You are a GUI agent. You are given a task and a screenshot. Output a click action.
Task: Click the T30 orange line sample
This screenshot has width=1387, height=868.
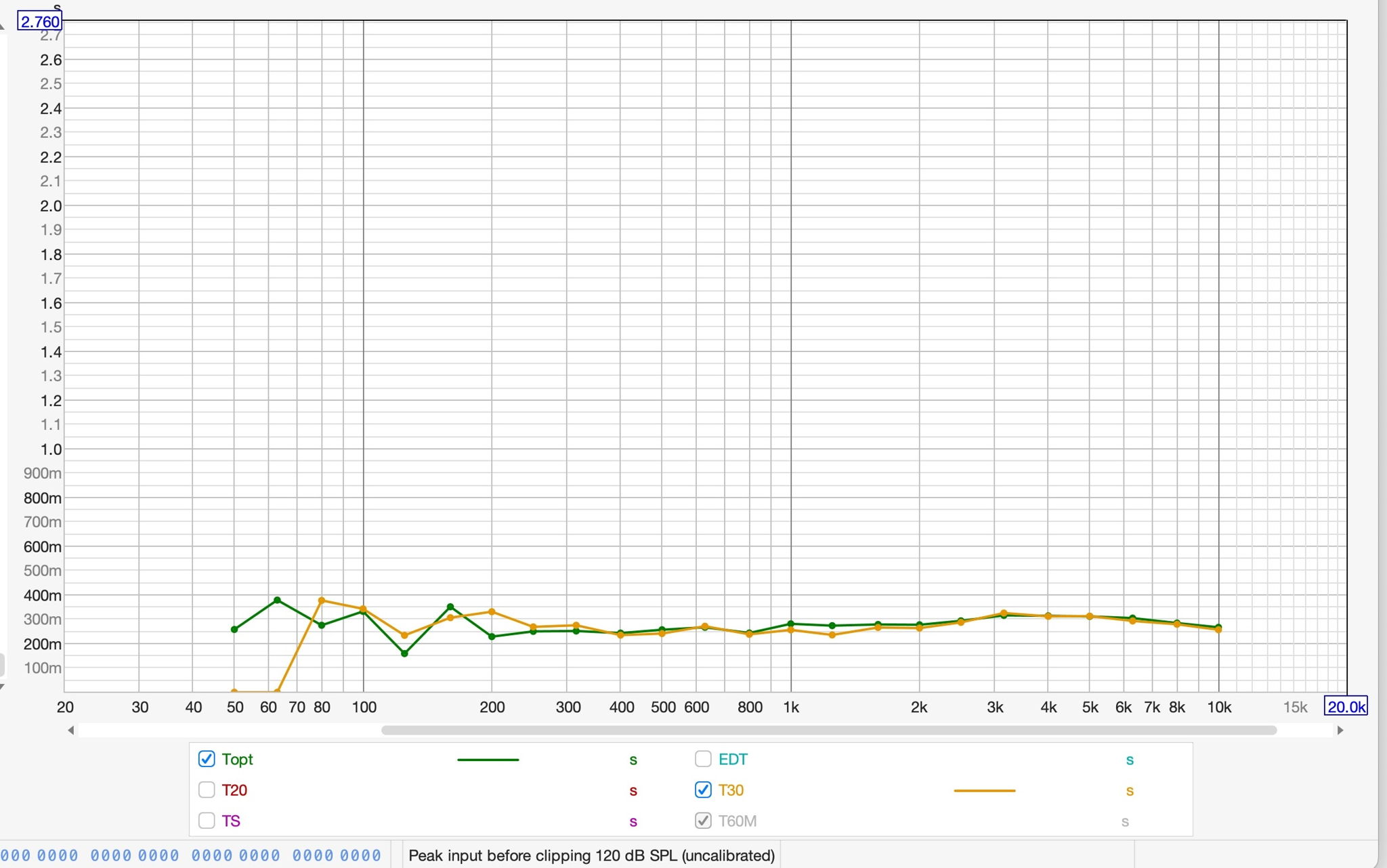(x=985, y=790)
